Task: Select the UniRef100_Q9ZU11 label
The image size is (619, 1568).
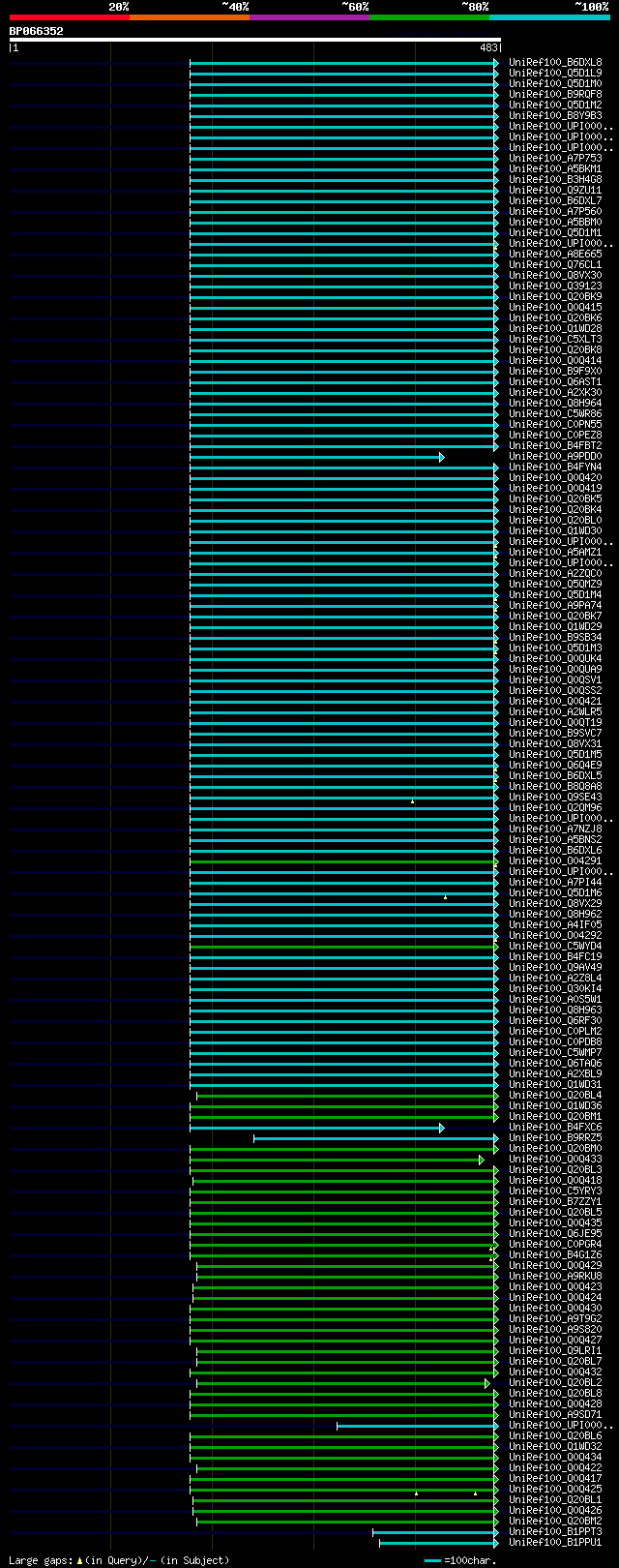Action: pyautogui.click(x=555, y=190)
